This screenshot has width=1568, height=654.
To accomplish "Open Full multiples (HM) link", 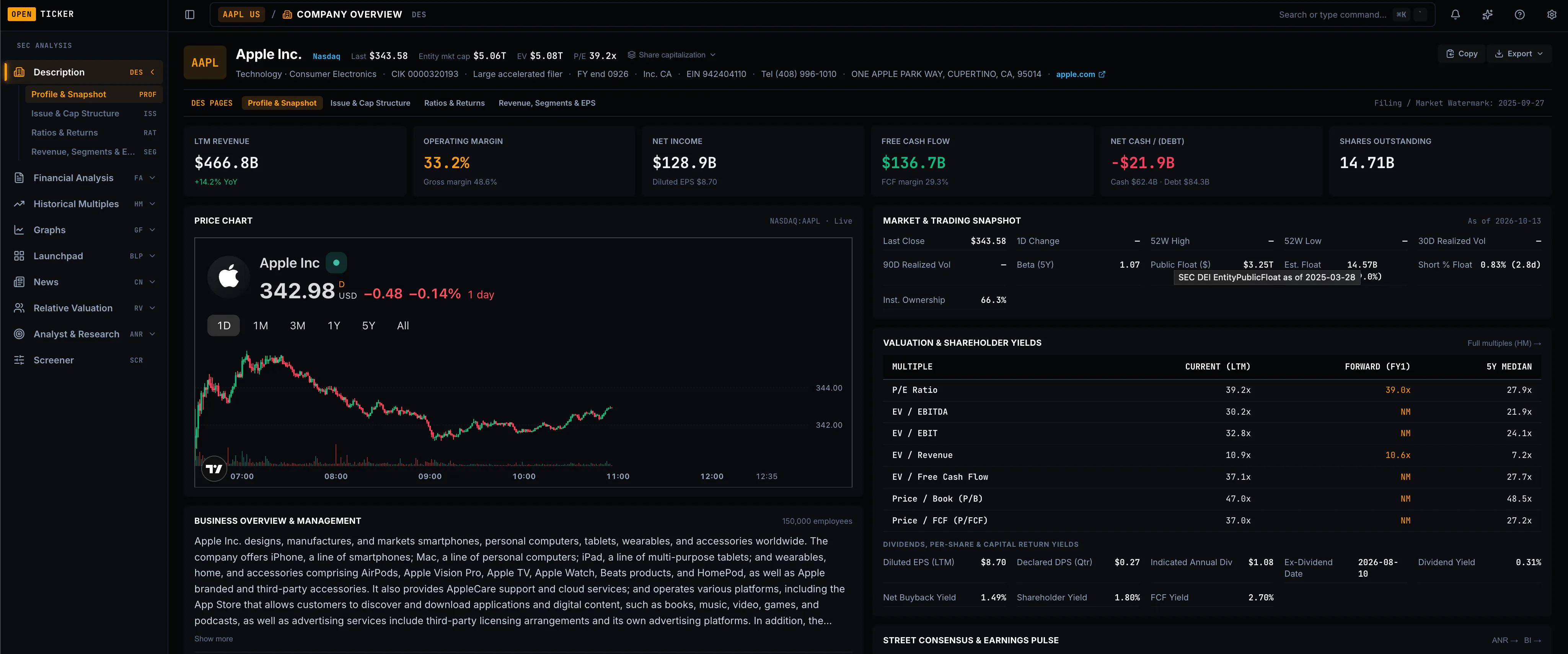I will point(1504,343).
